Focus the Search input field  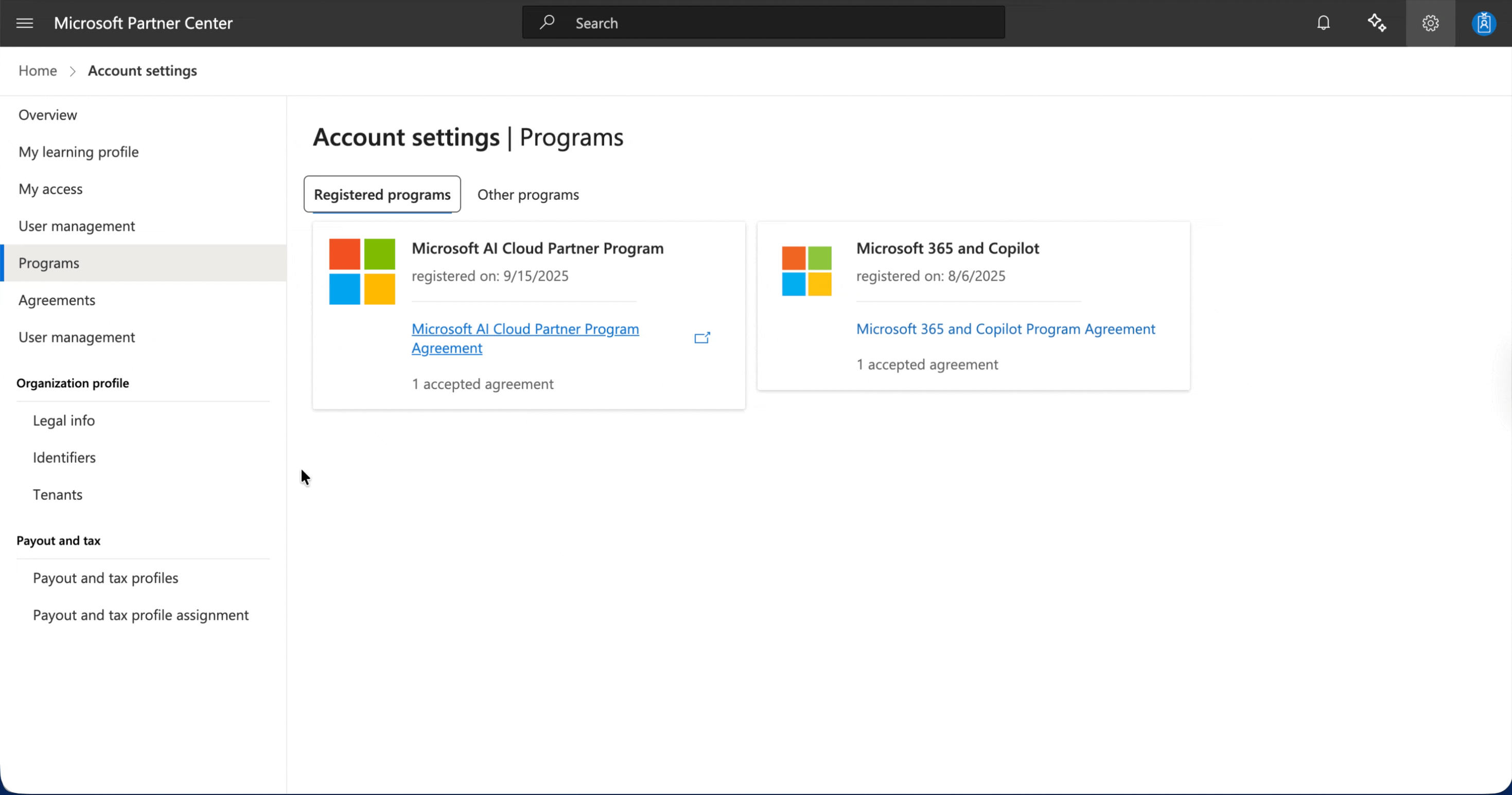click(763, 23)
